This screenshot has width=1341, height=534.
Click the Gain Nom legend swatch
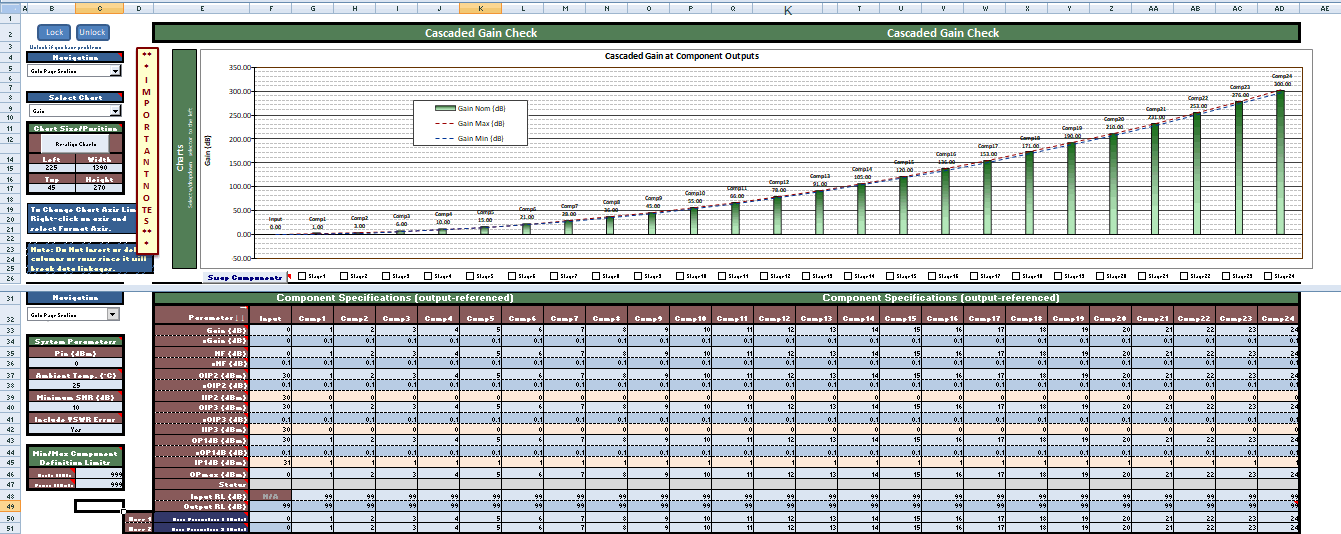[x=445, y=107]
